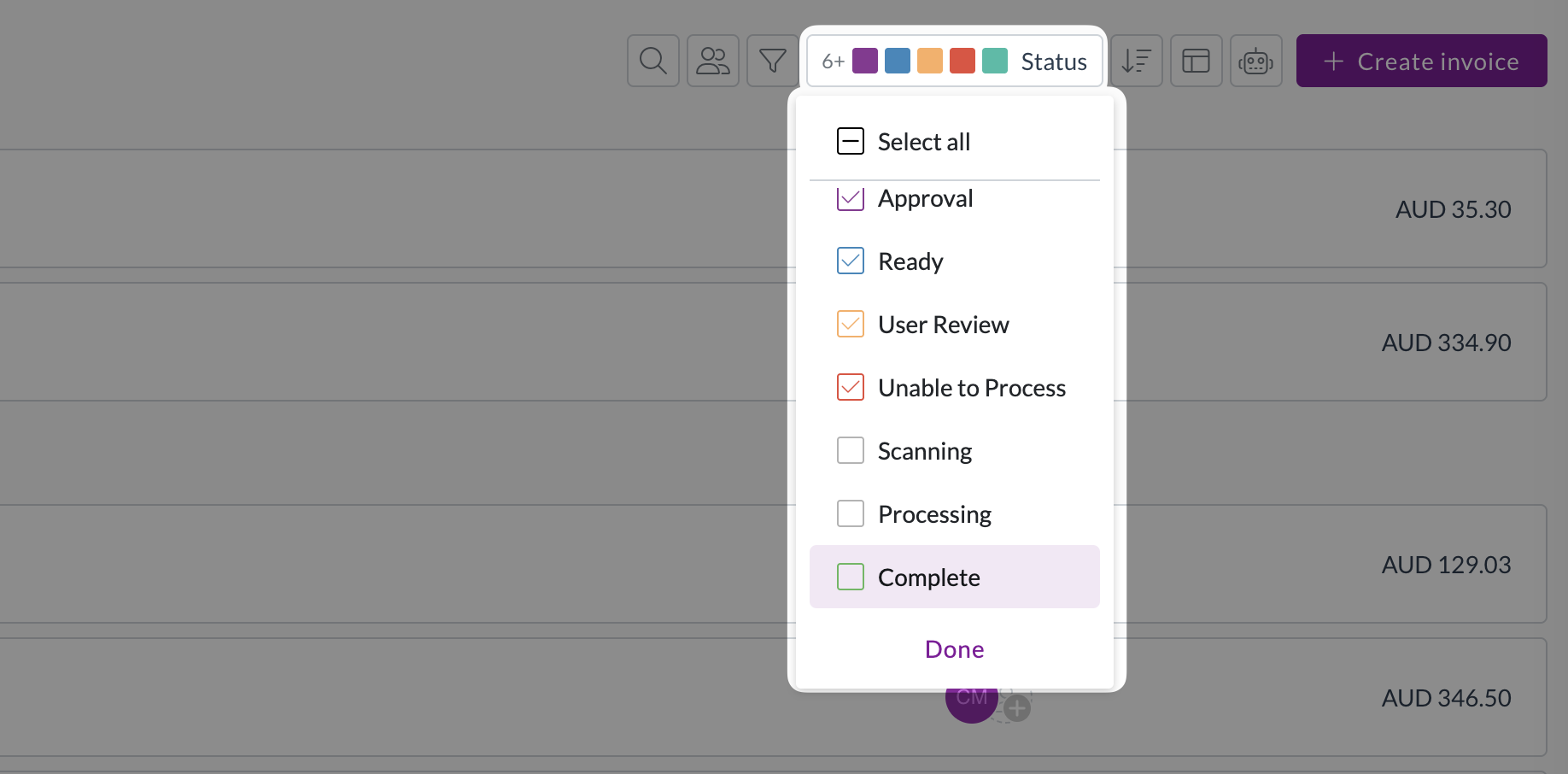This screenshot has height=774, width=1568.
Task: Click the Create invoice button
Action: [1422, 61]
